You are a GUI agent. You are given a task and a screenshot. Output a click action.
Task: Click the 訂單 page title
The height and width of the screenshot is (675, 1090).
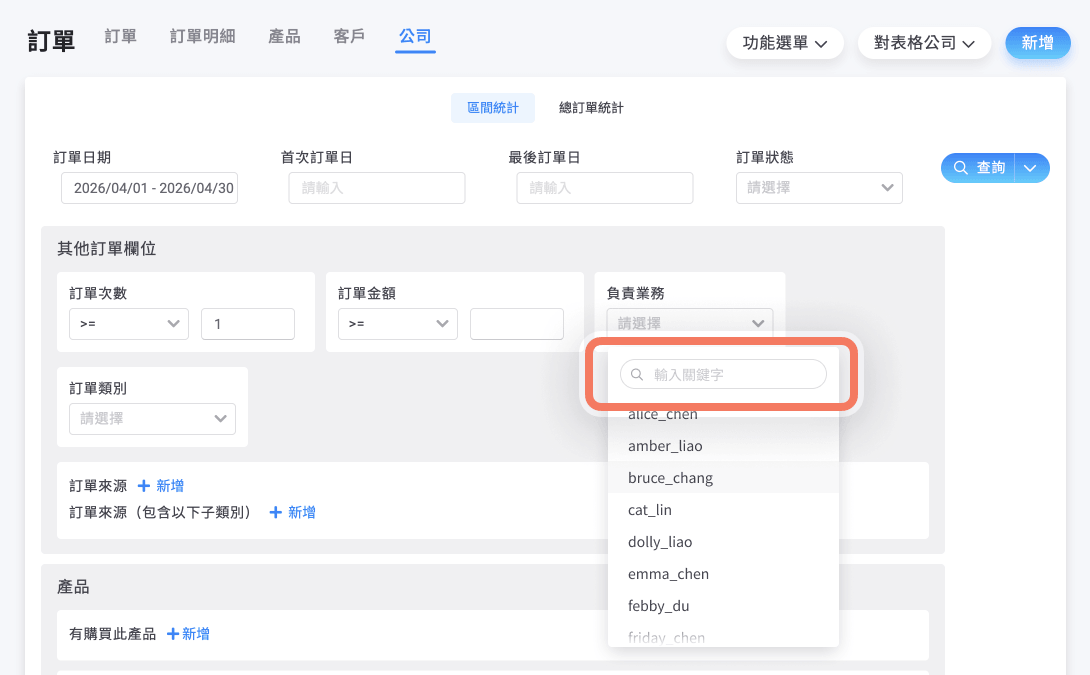click(x=51, y=42)
